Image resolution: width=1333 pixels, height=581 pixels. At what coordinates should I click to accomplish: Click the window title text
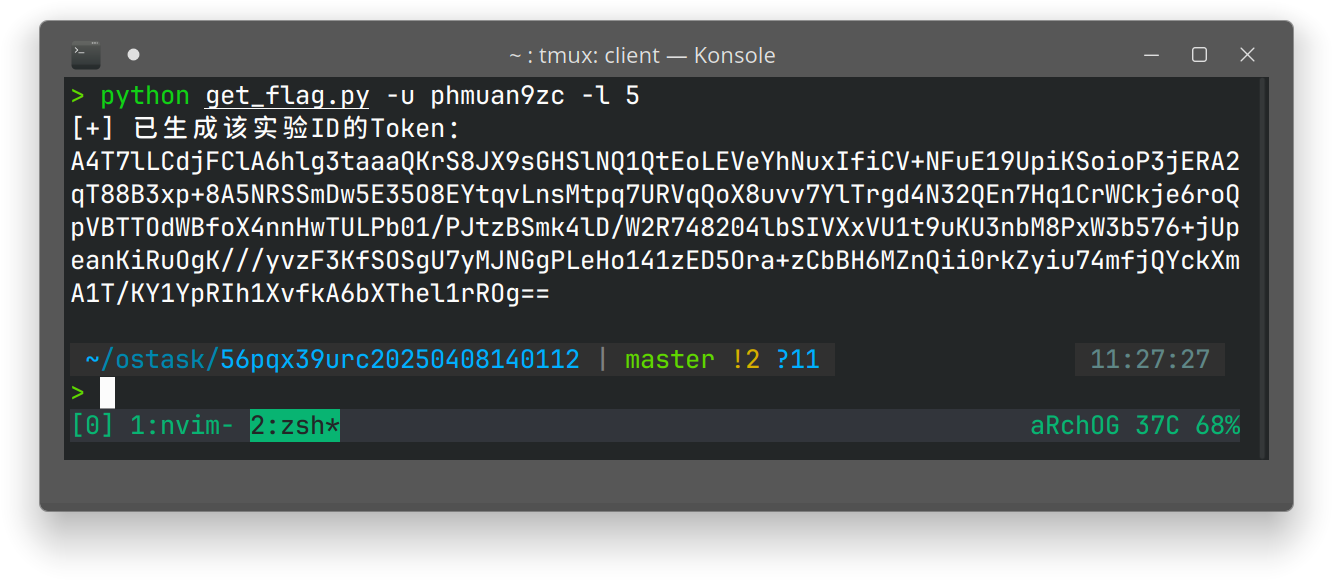641,56
